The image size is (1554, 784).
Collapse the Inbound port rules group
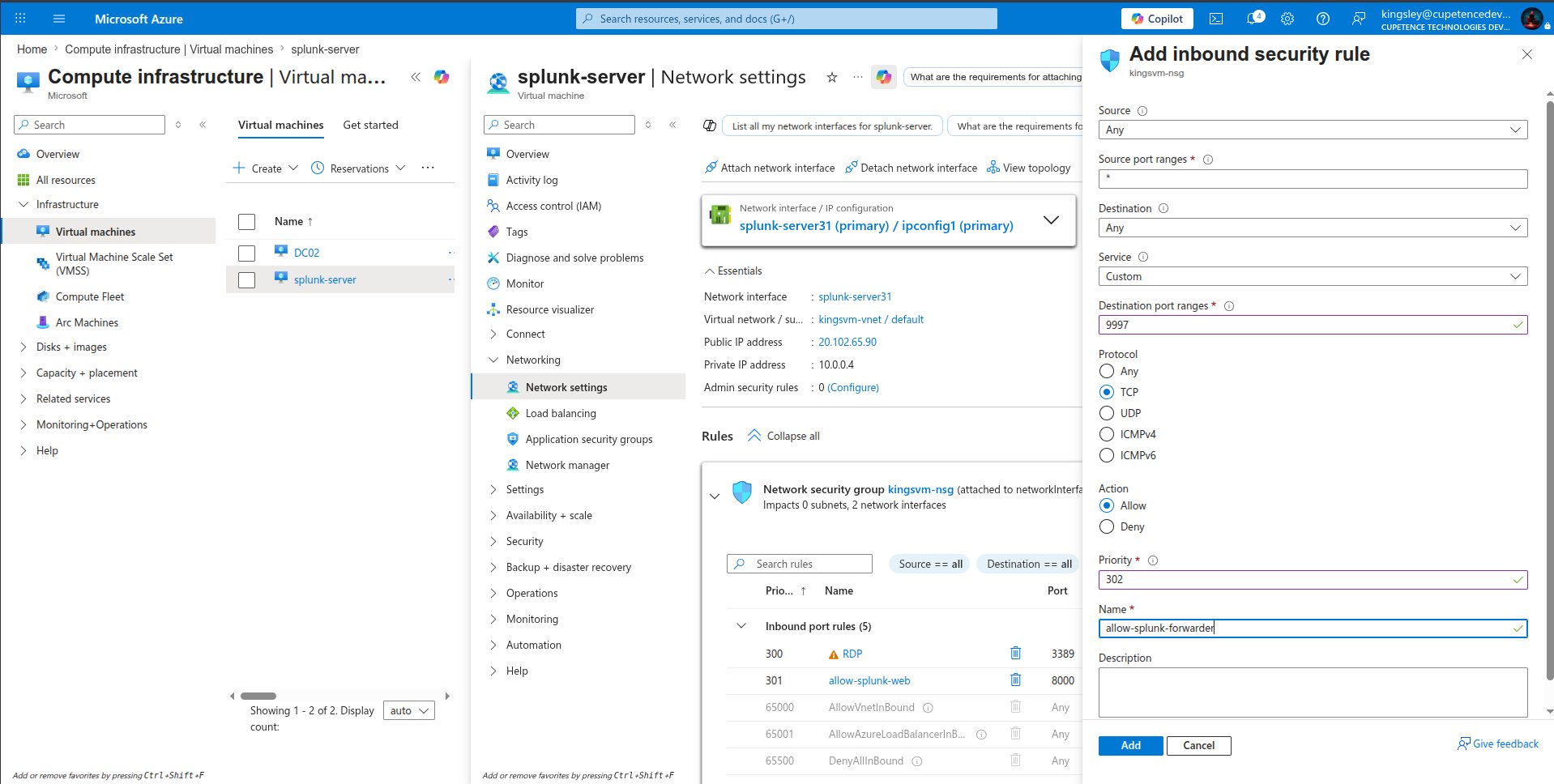[741, 626]
